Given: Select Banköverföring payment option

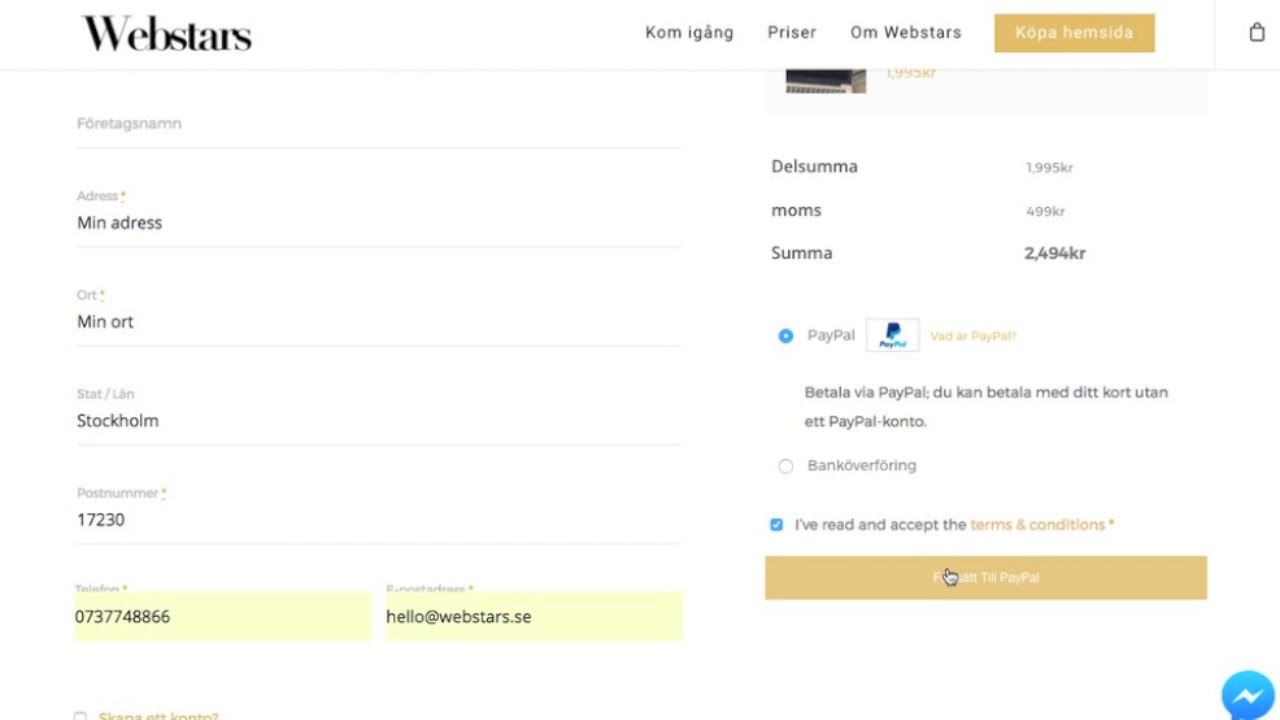Looking at the screenshot, I should tap(786, 466).
